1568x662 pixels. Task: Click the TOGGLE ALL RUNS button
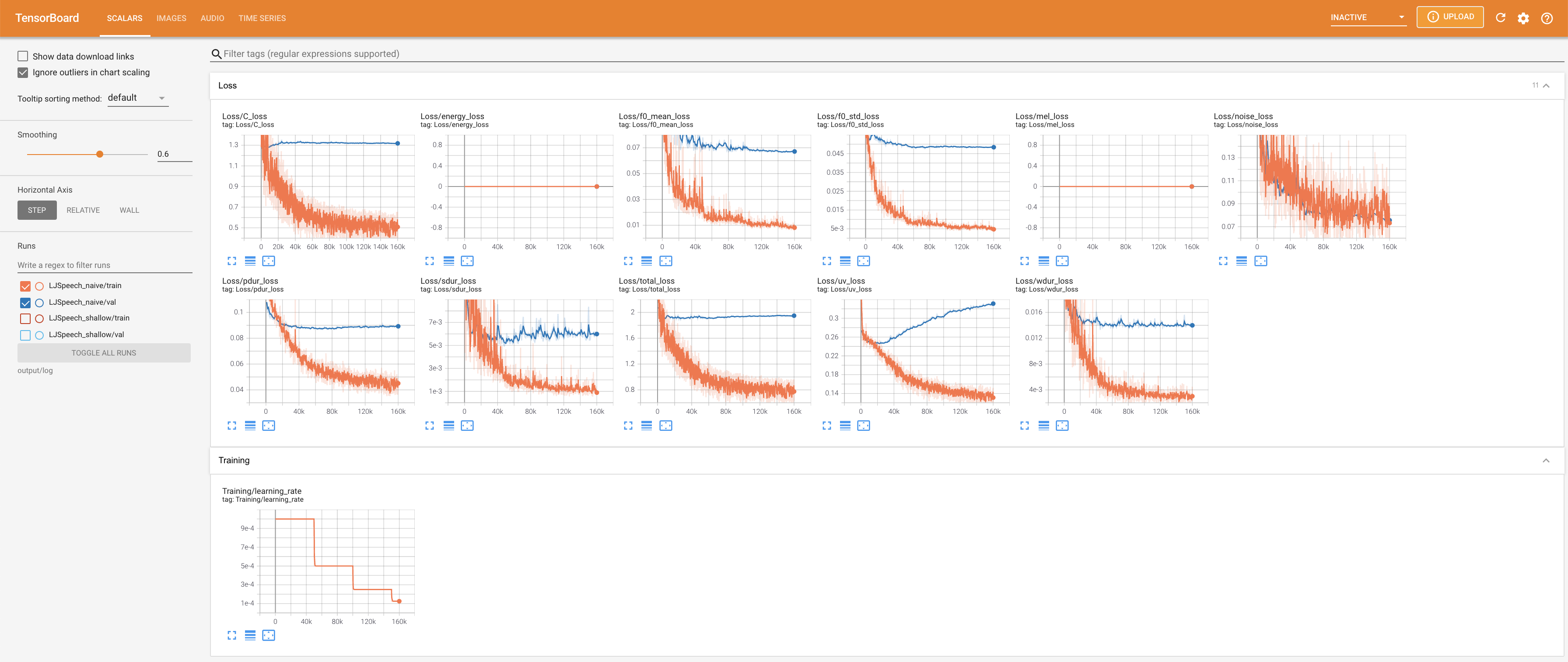tap(104, 353)
